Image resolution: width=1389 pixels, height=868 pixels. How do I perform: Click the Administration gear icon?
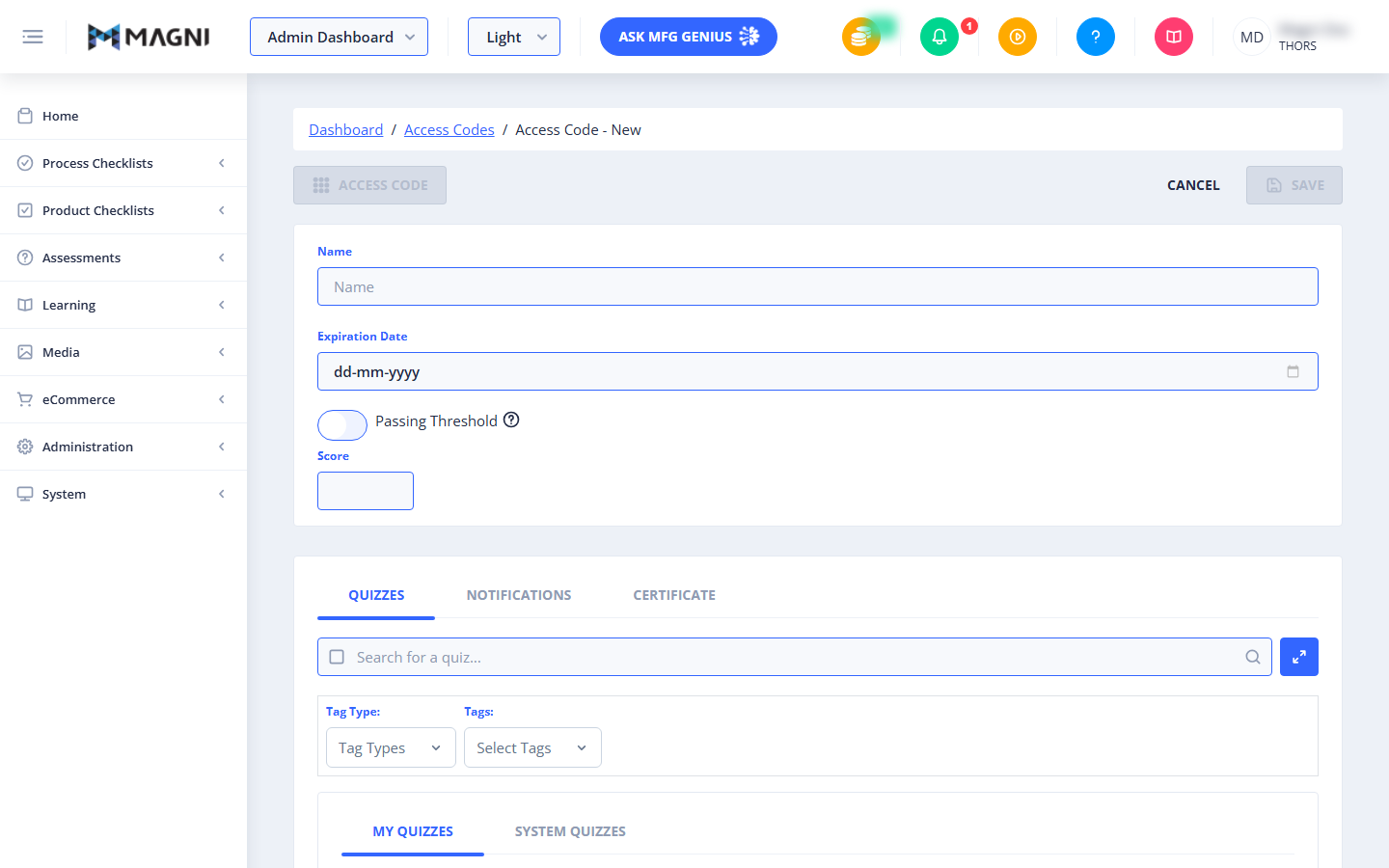(x=25, y=447)
